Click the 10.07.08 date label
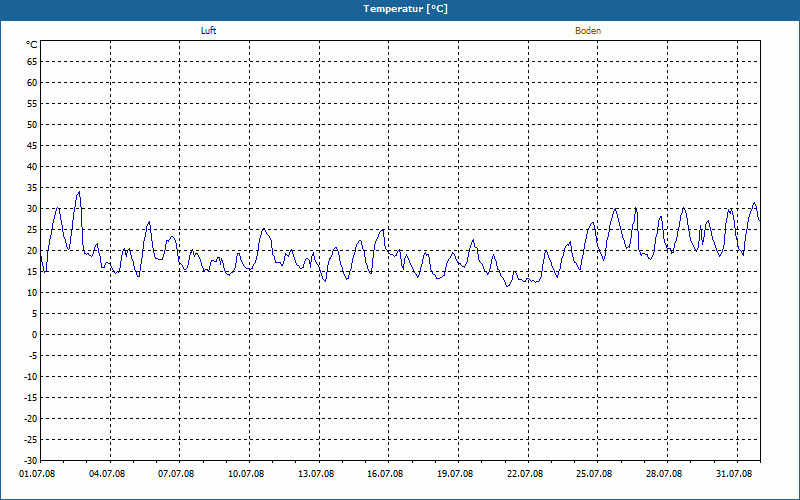This screenshot has height=500, width=800. (246, 473)
